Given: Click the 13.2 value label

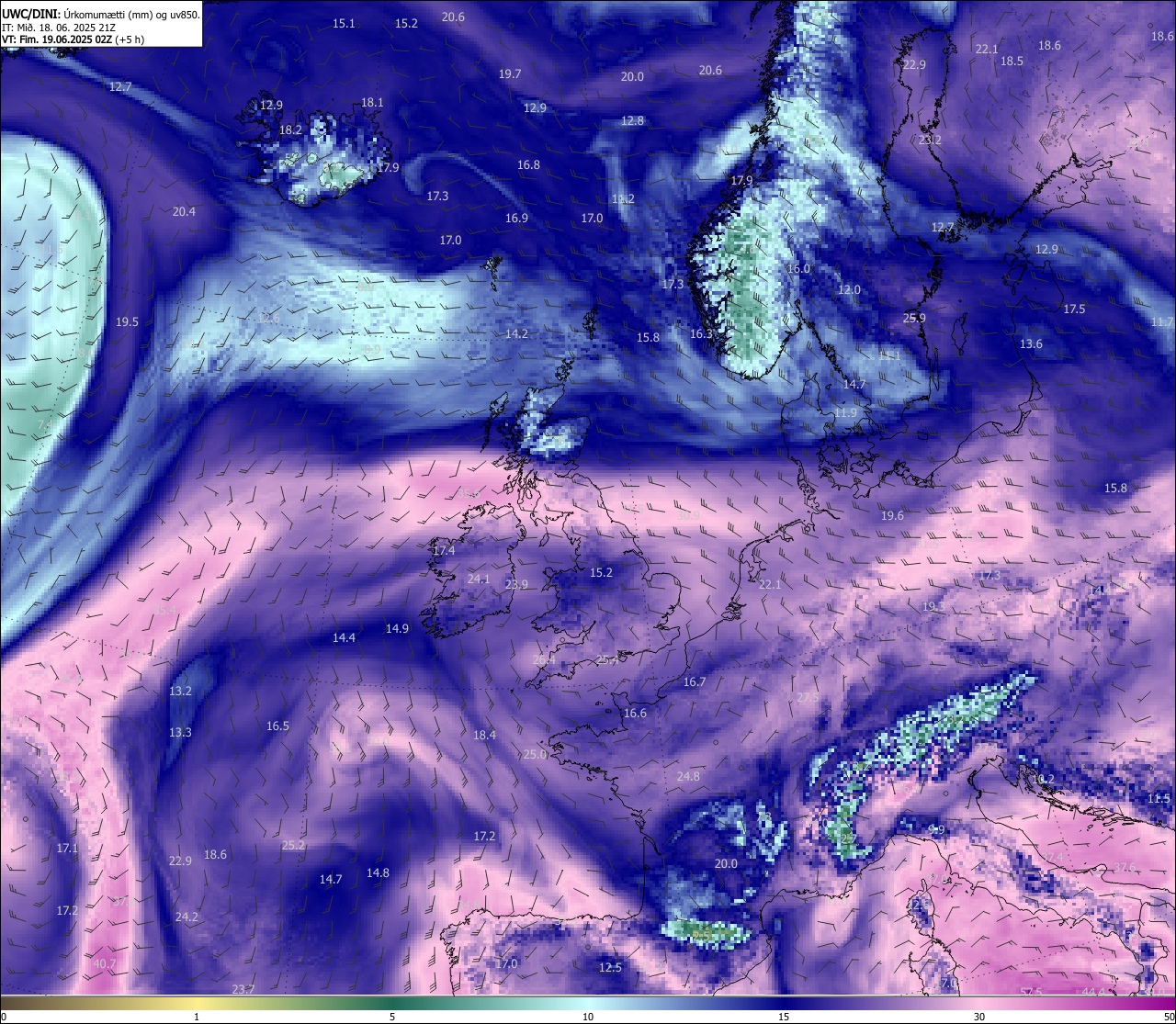Looking at the screenshot, I should [180, 691].
